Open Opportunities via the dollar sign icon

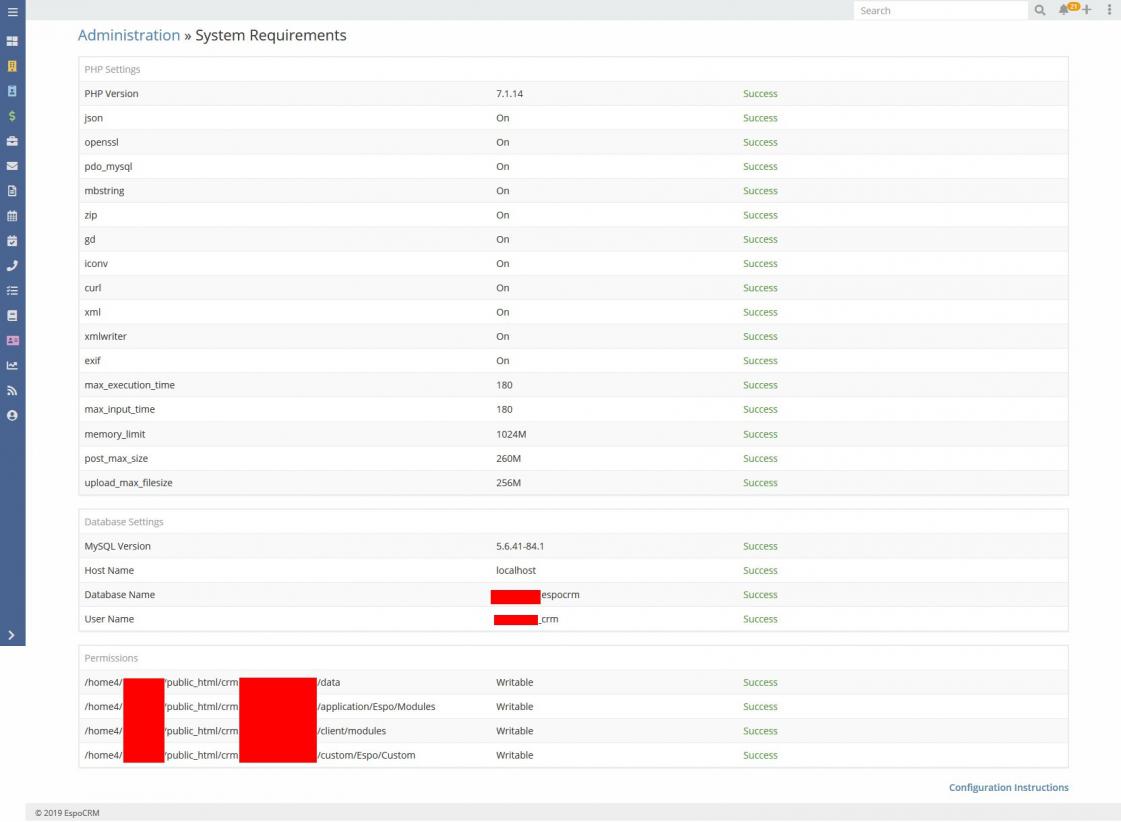pos(12,116)
